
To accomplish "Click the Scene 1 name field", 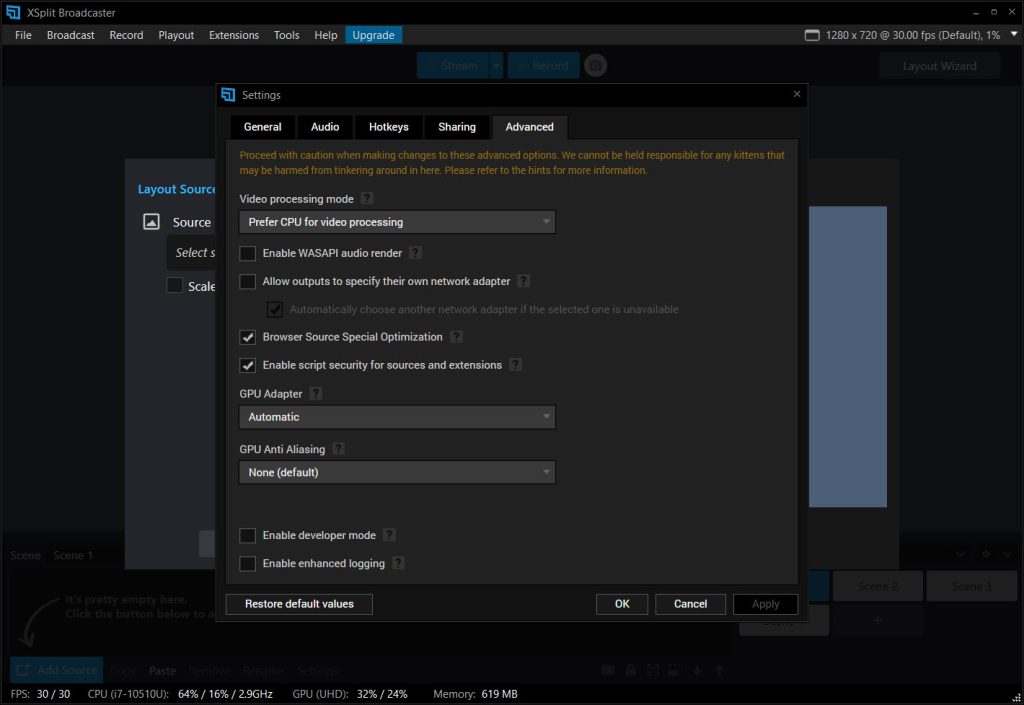I will (x=72, y=555).
